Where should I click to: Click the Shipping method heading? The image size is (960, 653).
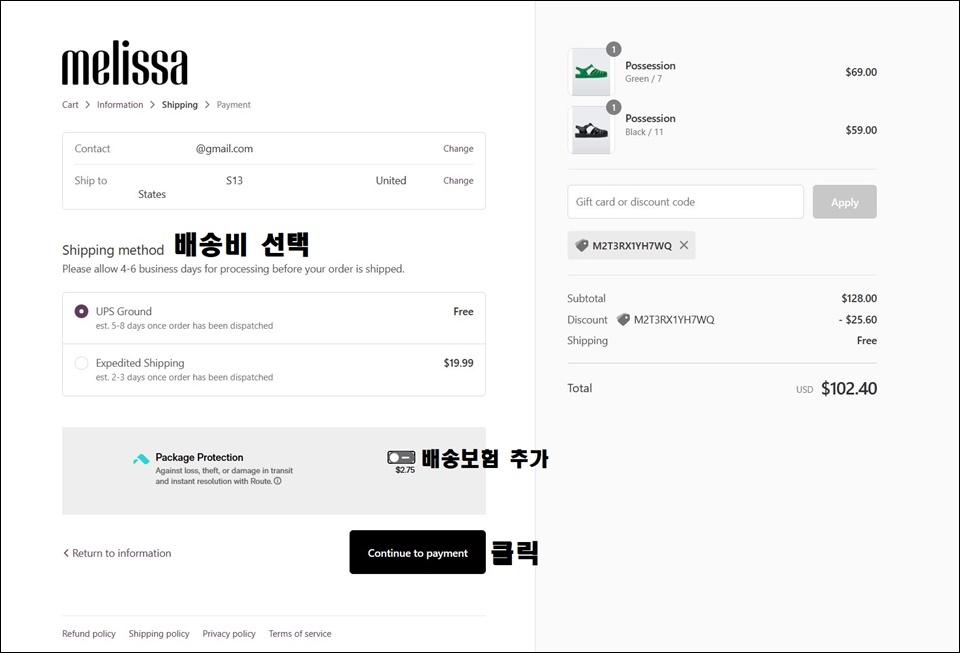pos(113,250)
